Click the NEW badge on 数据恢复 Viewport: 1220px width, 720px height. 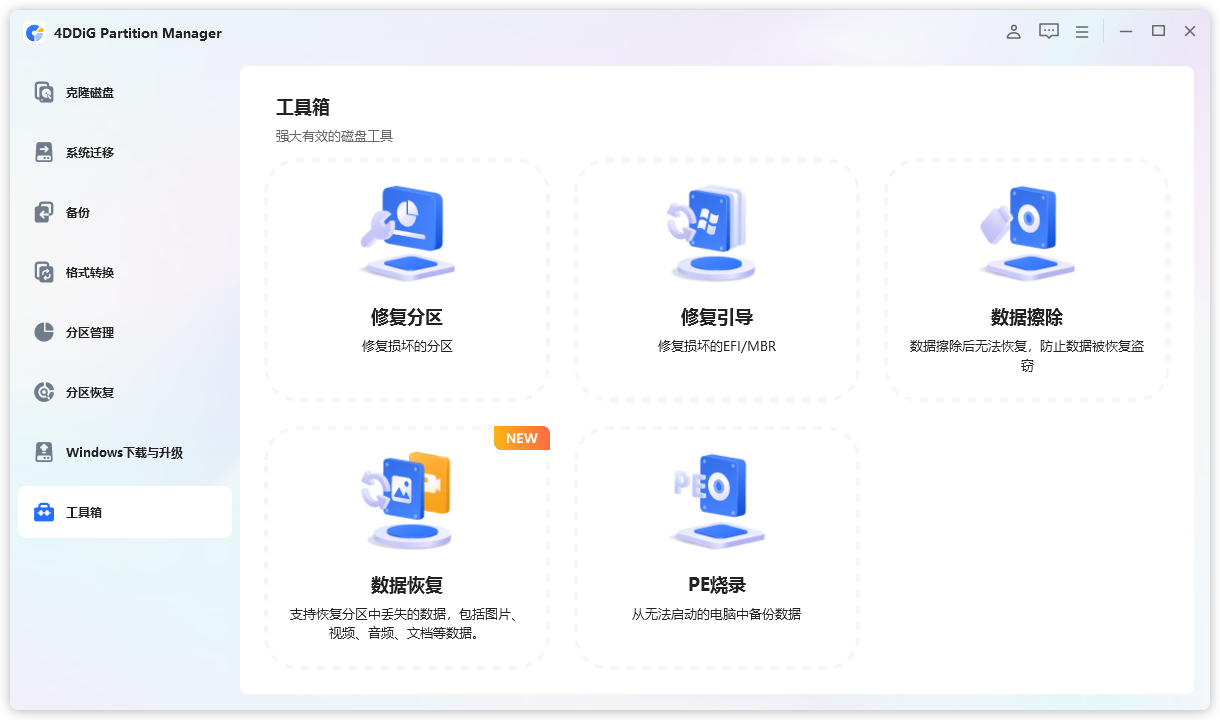point(521,437)
